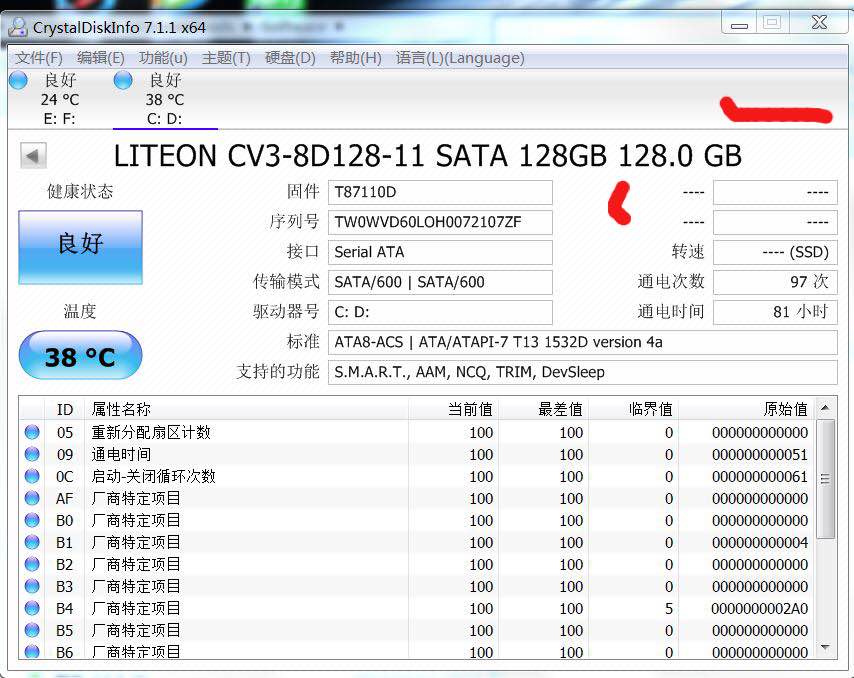Click raw value 0000000002A0 in row B4
The height and width of the screenshot is (678, 854).
point(760,608)
